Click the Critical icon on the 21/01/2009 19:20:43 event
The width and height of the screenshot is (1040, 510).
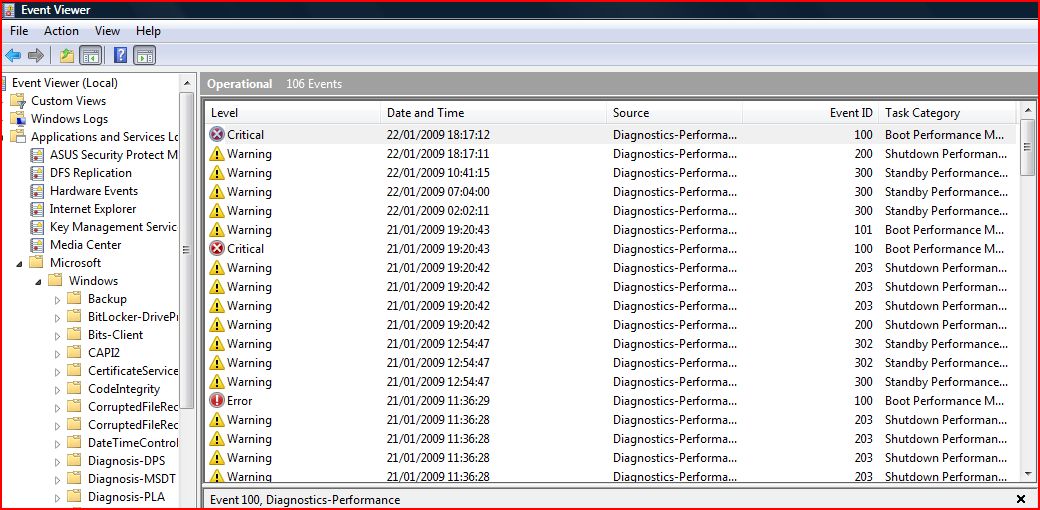pos(217,249)
